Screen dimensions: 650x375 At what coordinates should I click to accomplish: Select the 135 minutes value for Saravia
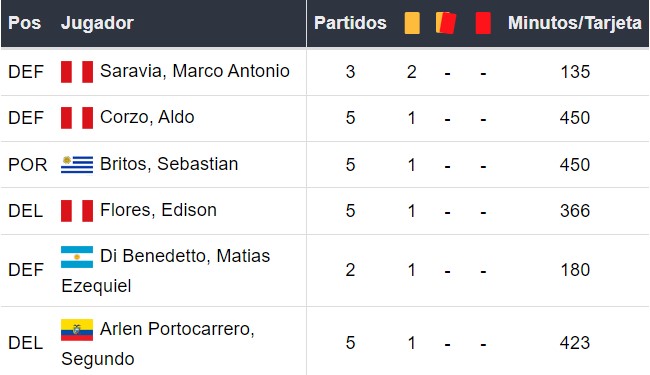pos(575,72)
